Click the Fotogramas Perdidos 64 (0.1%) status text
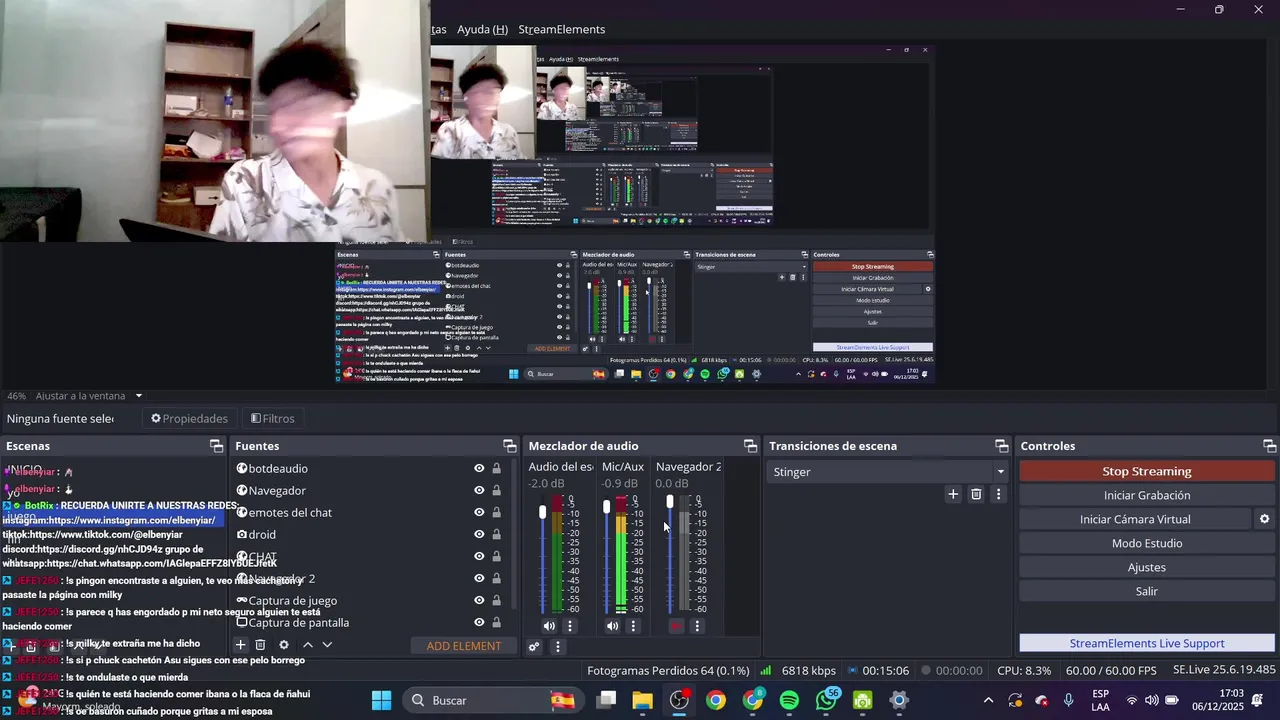 [668, 671]
